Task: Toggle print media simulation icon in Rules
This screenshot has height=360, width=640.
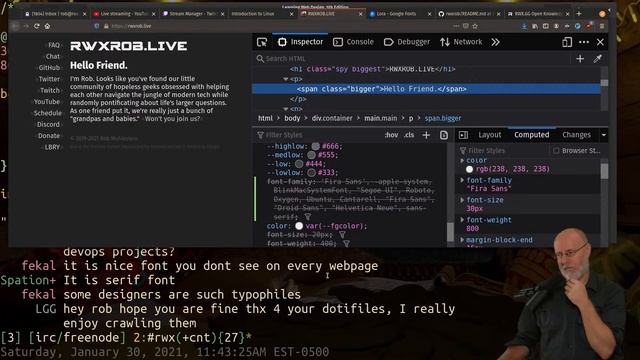Action: click(x=444, y=135)
